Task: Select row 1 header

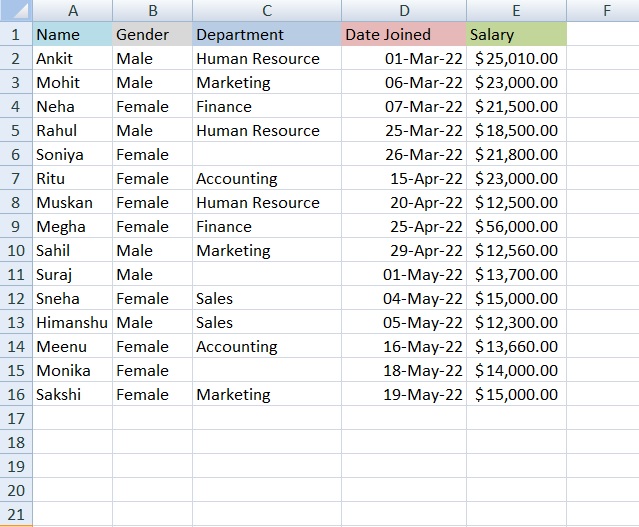Action: click(x=16, y=35)
